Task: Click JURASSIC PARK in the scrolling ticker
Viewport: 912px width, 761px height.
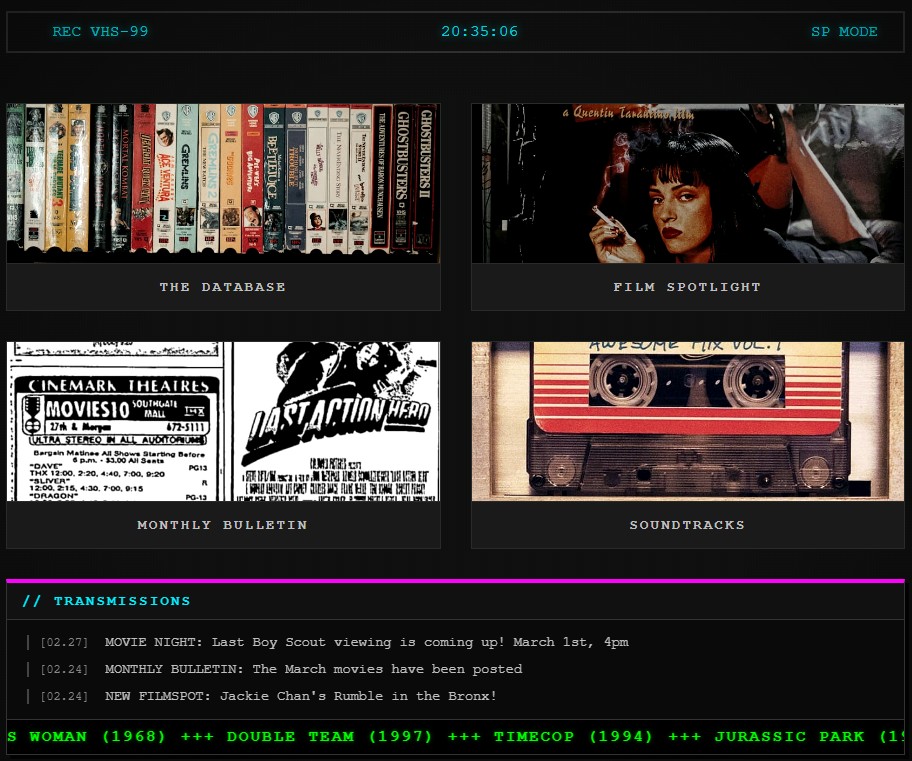Action: point(789,737)
